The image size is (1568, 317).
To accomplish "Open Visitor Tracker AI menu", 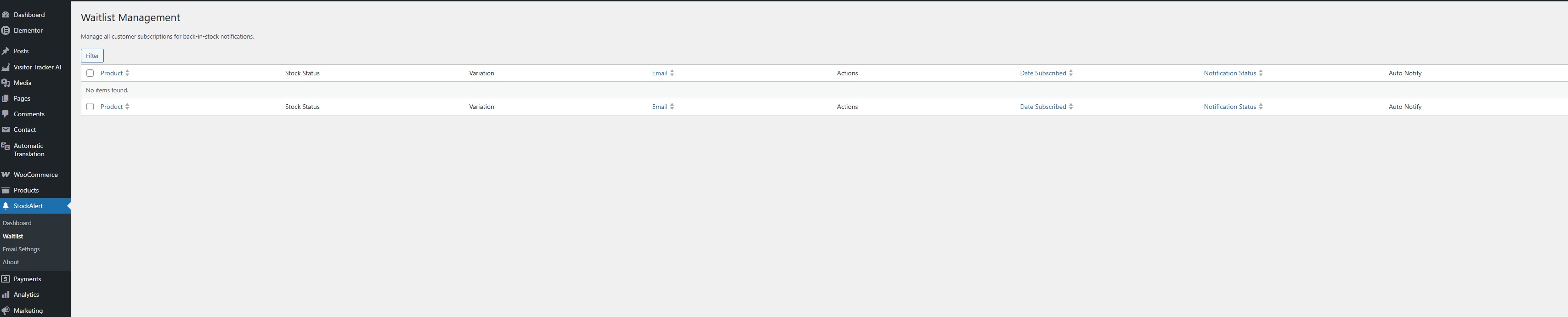I will [35, 67].
